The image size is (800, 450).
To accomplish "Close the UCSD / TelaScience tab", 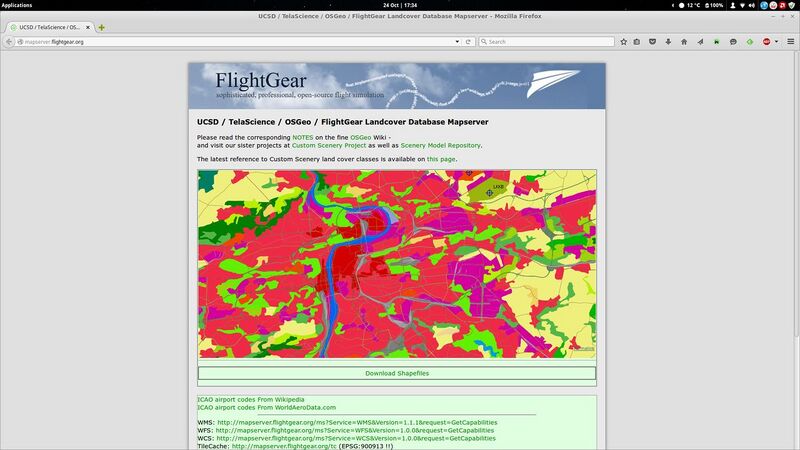I will [x=88, y=28].
